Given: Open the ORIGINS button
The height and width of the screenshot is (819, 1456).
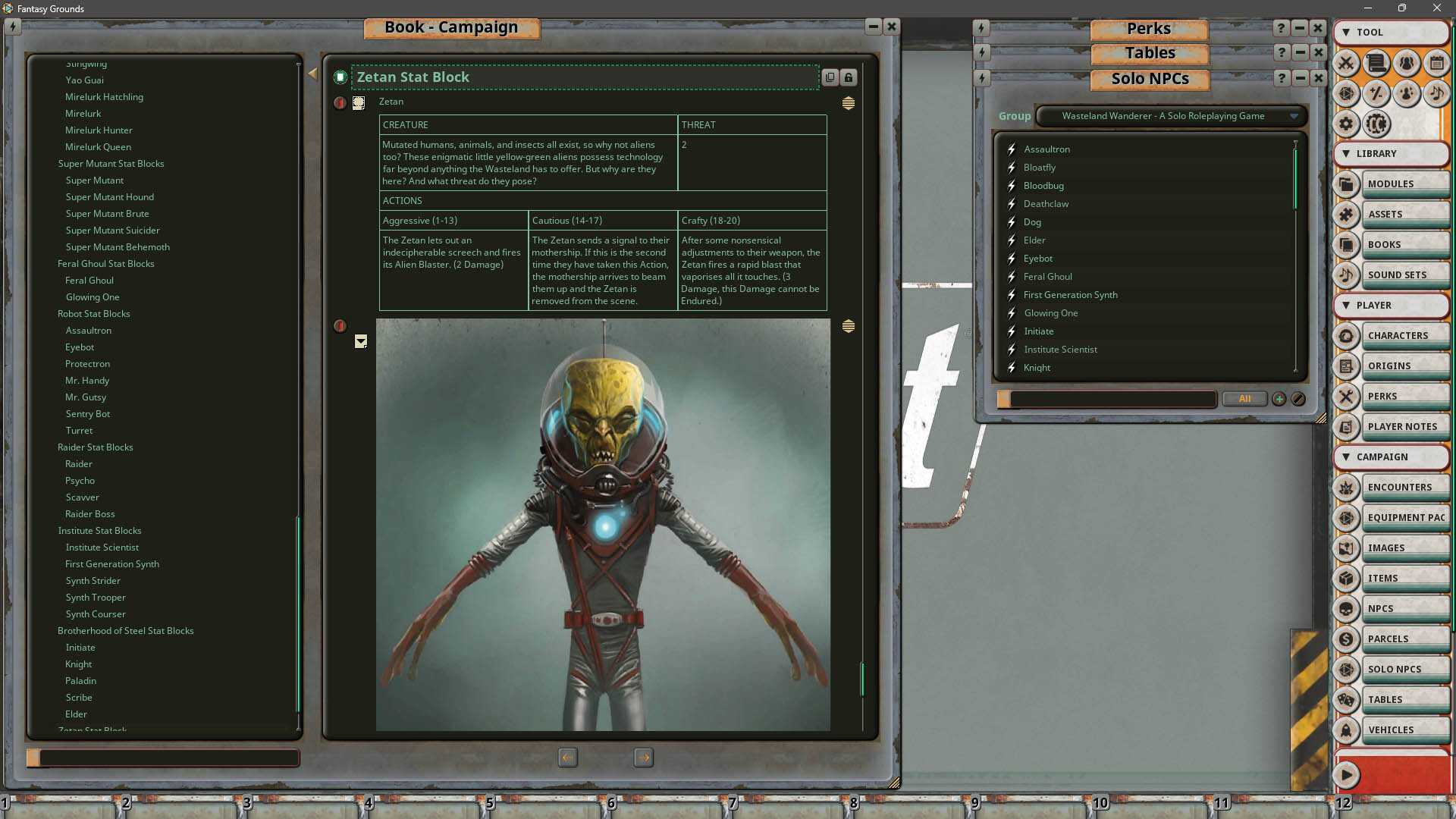Looking at the screenshot, I should (x=1406, y=366).
